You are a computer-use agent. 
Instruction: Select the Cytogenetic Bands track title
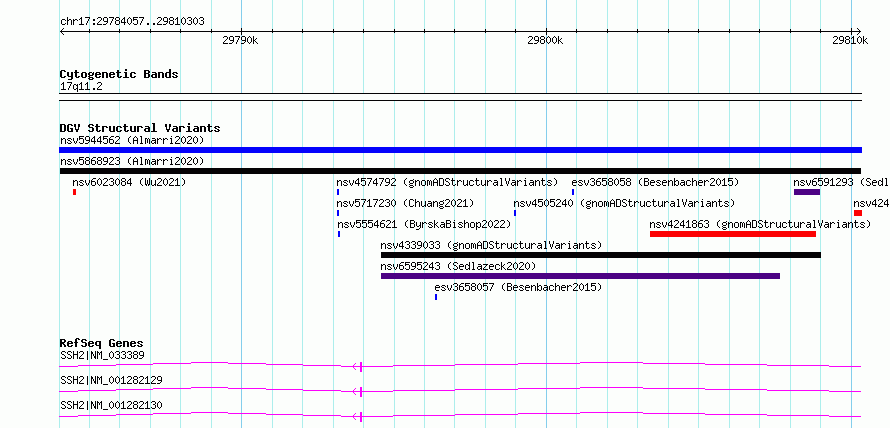[x=119, y=74]
